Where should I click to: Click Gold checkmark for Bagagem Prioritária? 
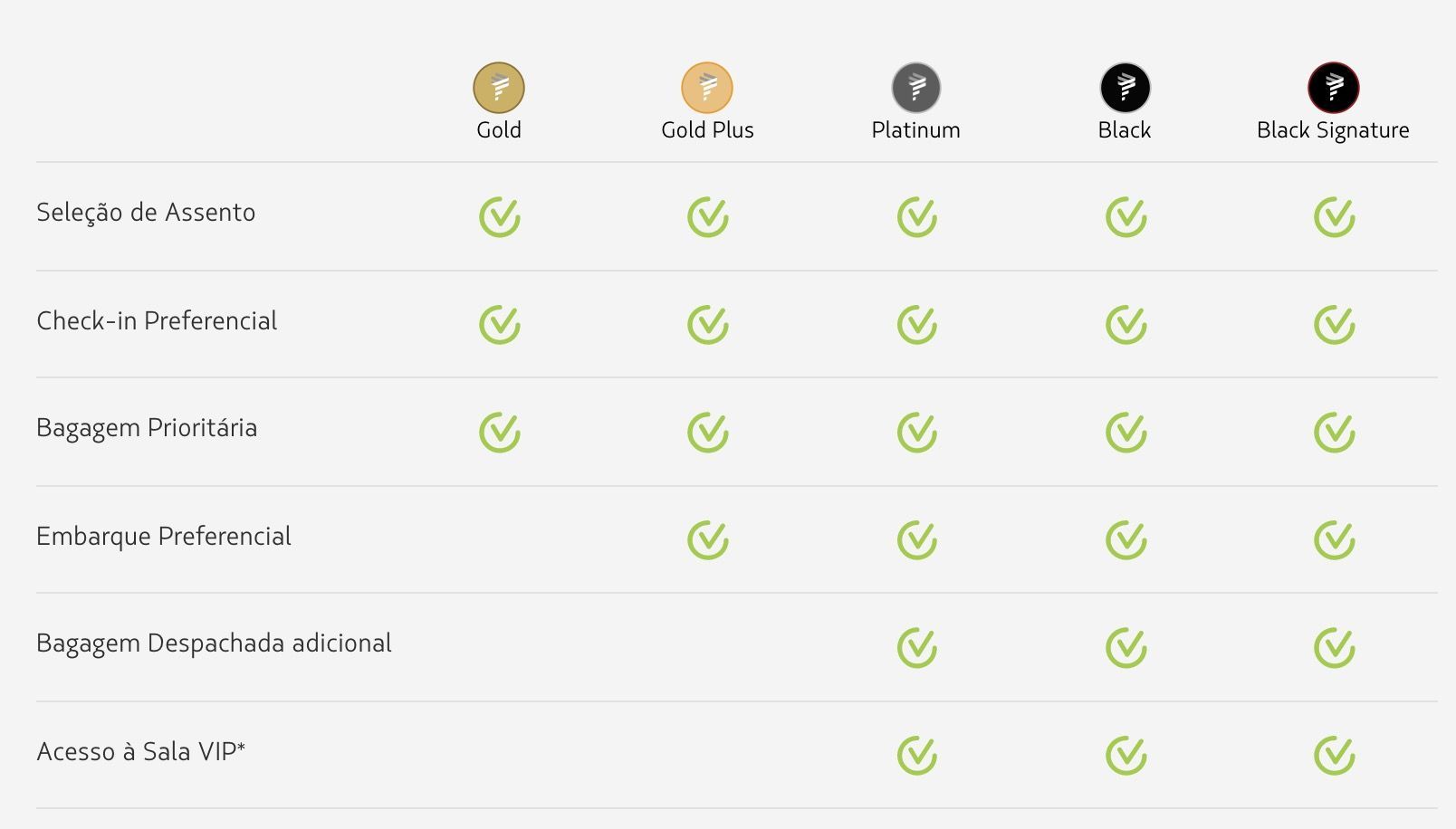(x=500, y=433)
